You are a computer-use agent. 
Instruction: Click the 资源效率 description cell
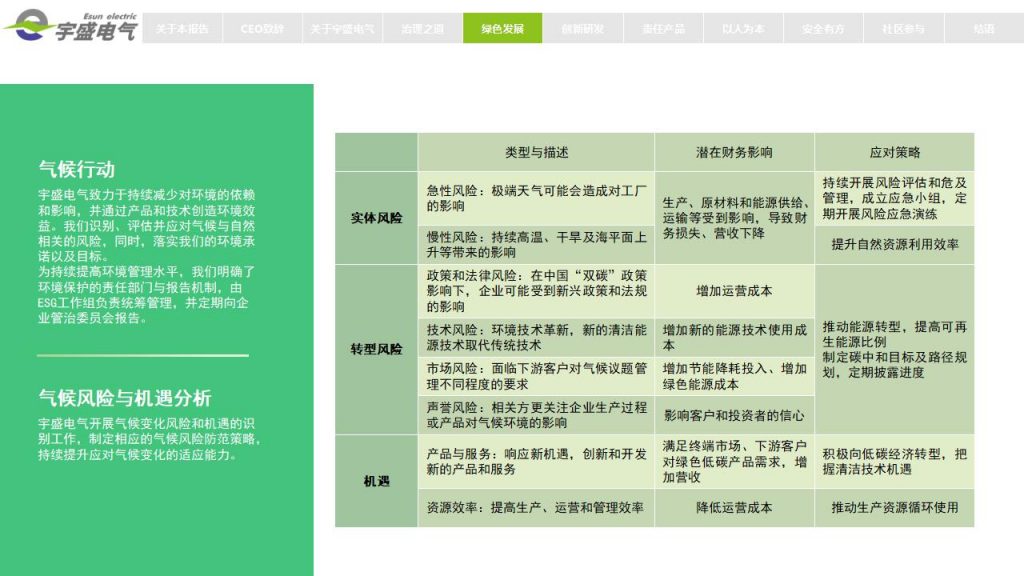pos(536,508)
